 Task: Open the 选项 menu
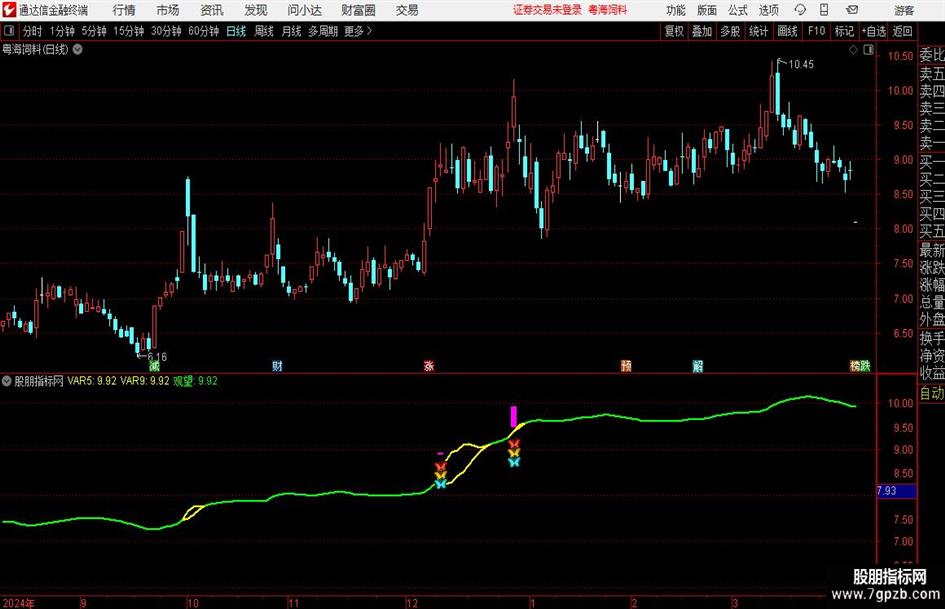(x=768, y=10)
